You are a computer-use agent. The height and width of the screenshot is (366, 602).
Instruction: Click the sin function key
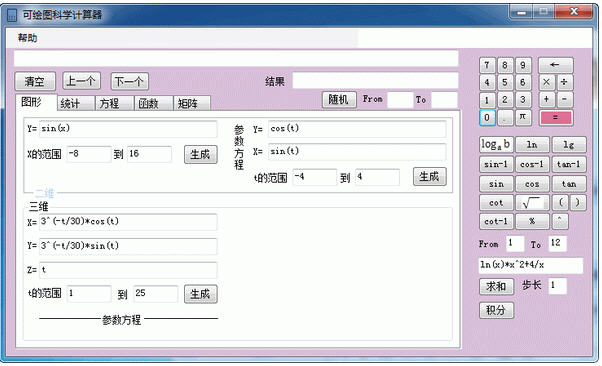tap(496, 184)
